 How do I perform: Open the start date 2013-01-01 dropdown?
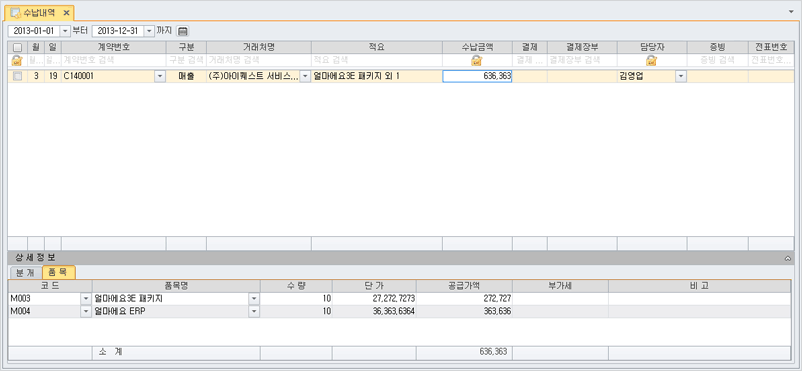[65, 31]
